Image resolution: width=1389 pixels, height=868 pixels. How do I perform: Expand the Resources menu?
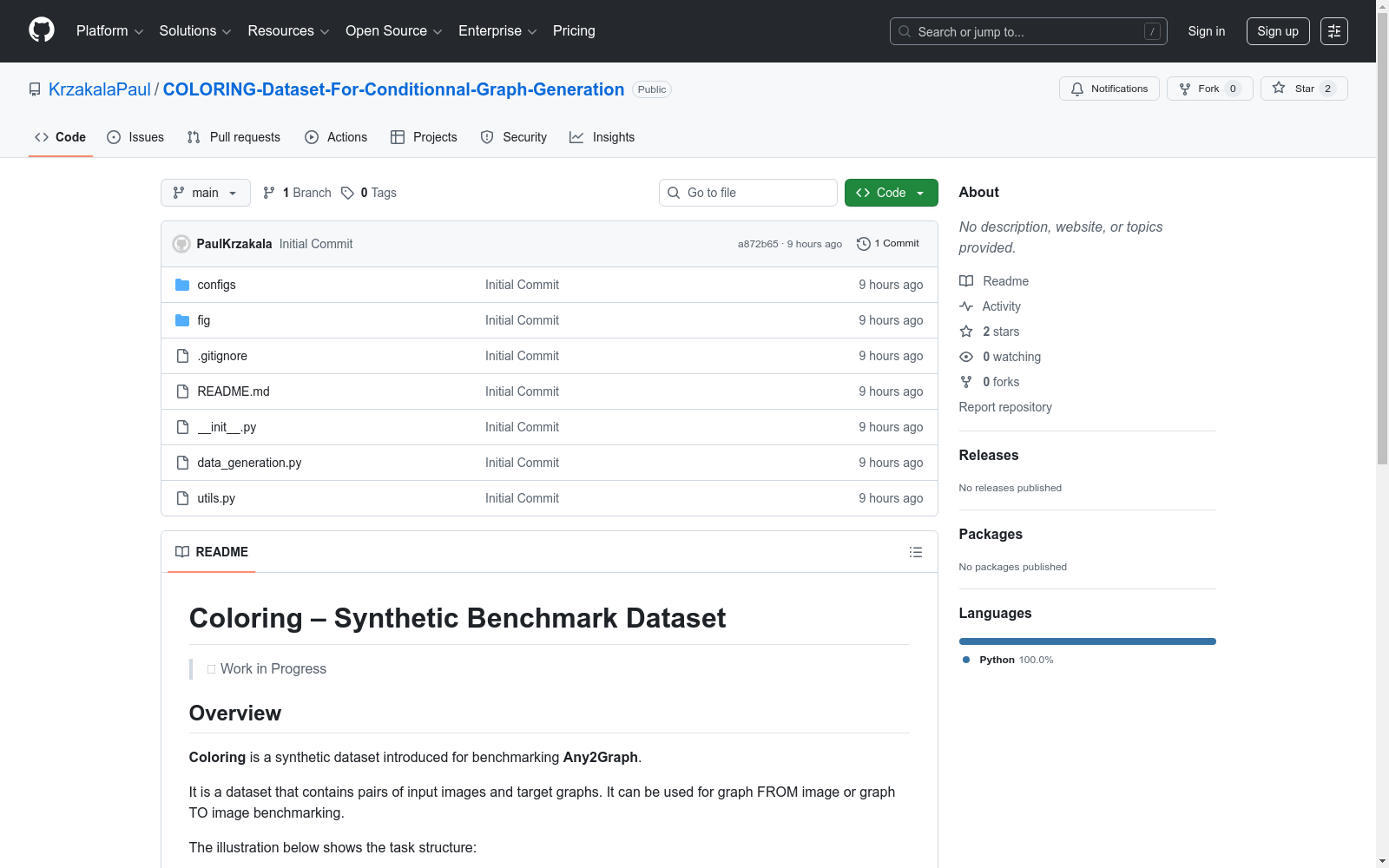(x=288, y=31)
